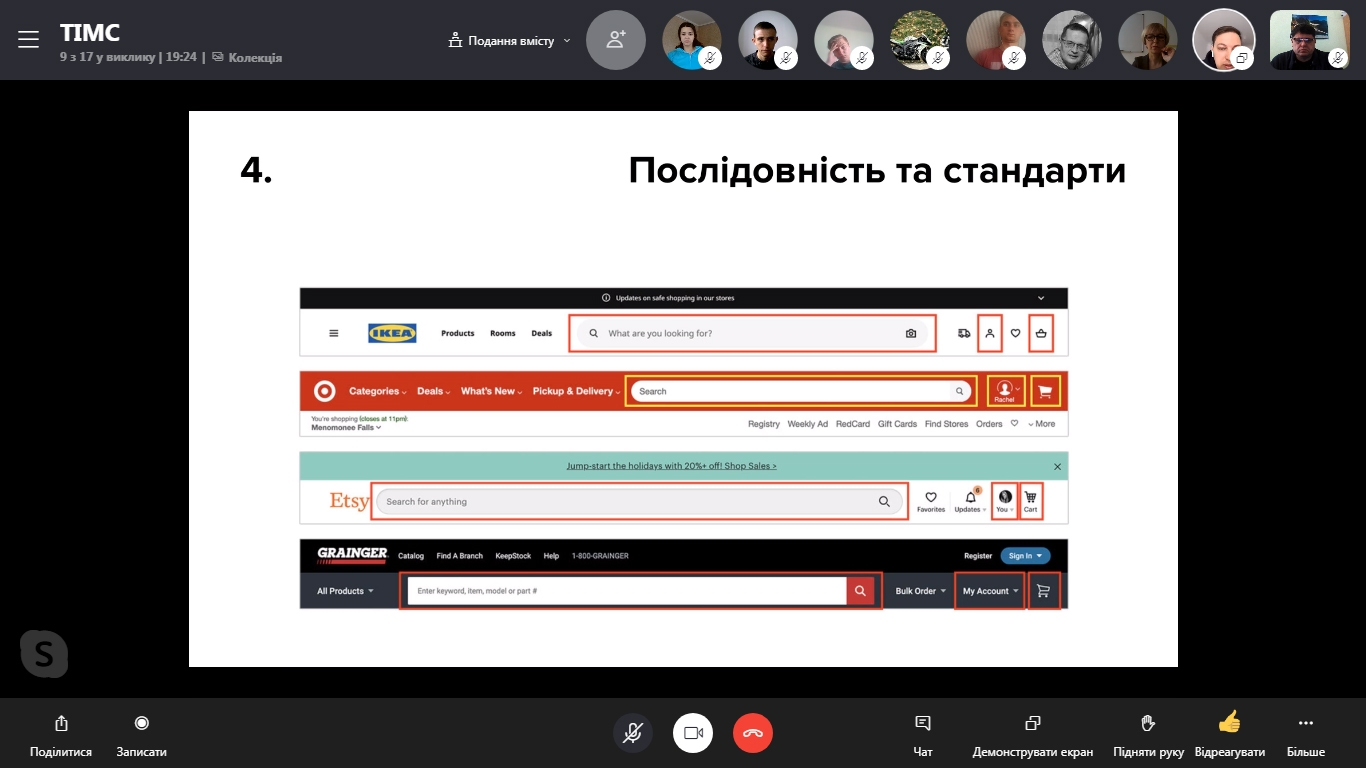Select the blonde woman with glasses avatar
This screenshot has height=768, width=1366.
pyautogui.click(x=1147, y=40)
